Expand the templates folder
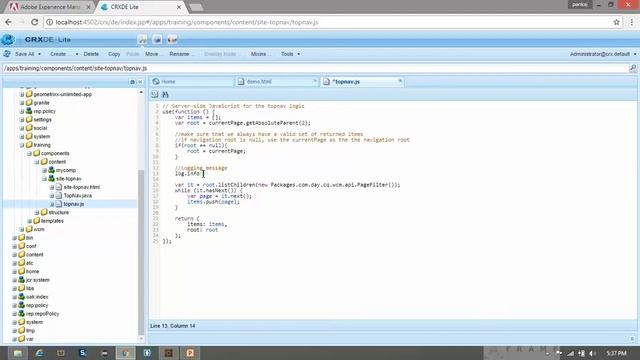 tap(29, 221)
